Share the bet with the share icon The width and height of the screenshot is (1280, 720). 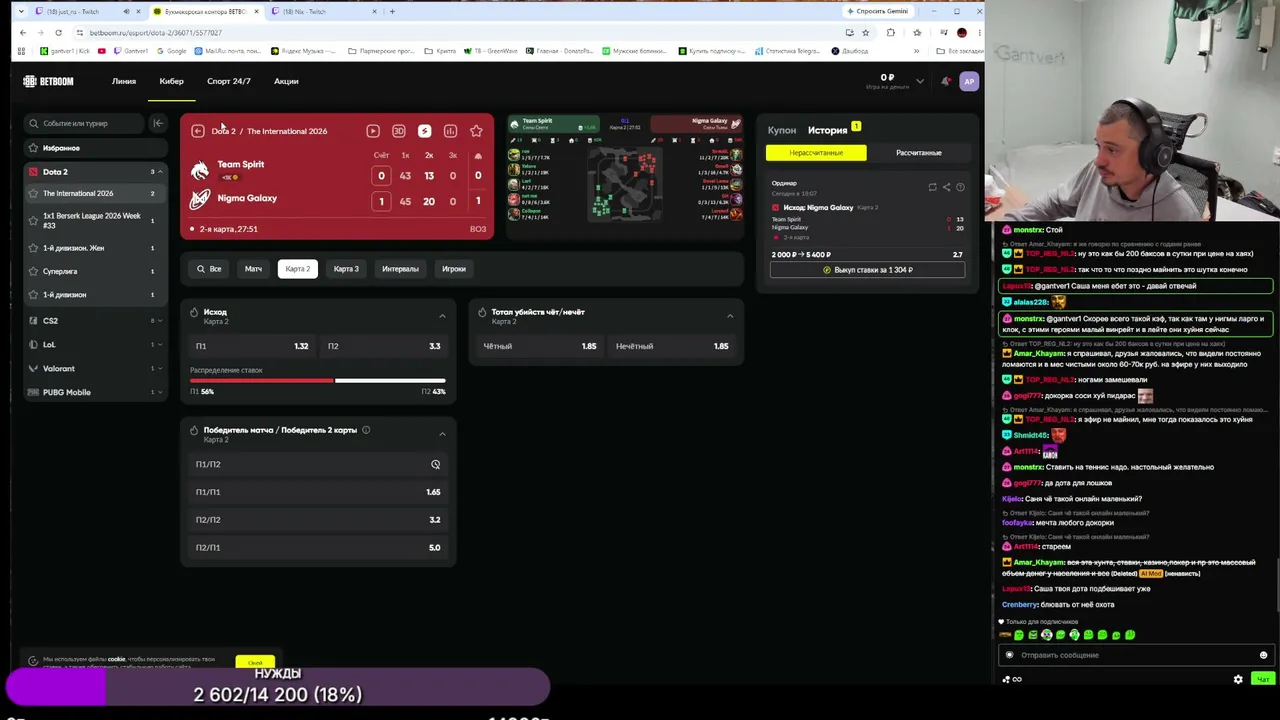click(946, 187)
